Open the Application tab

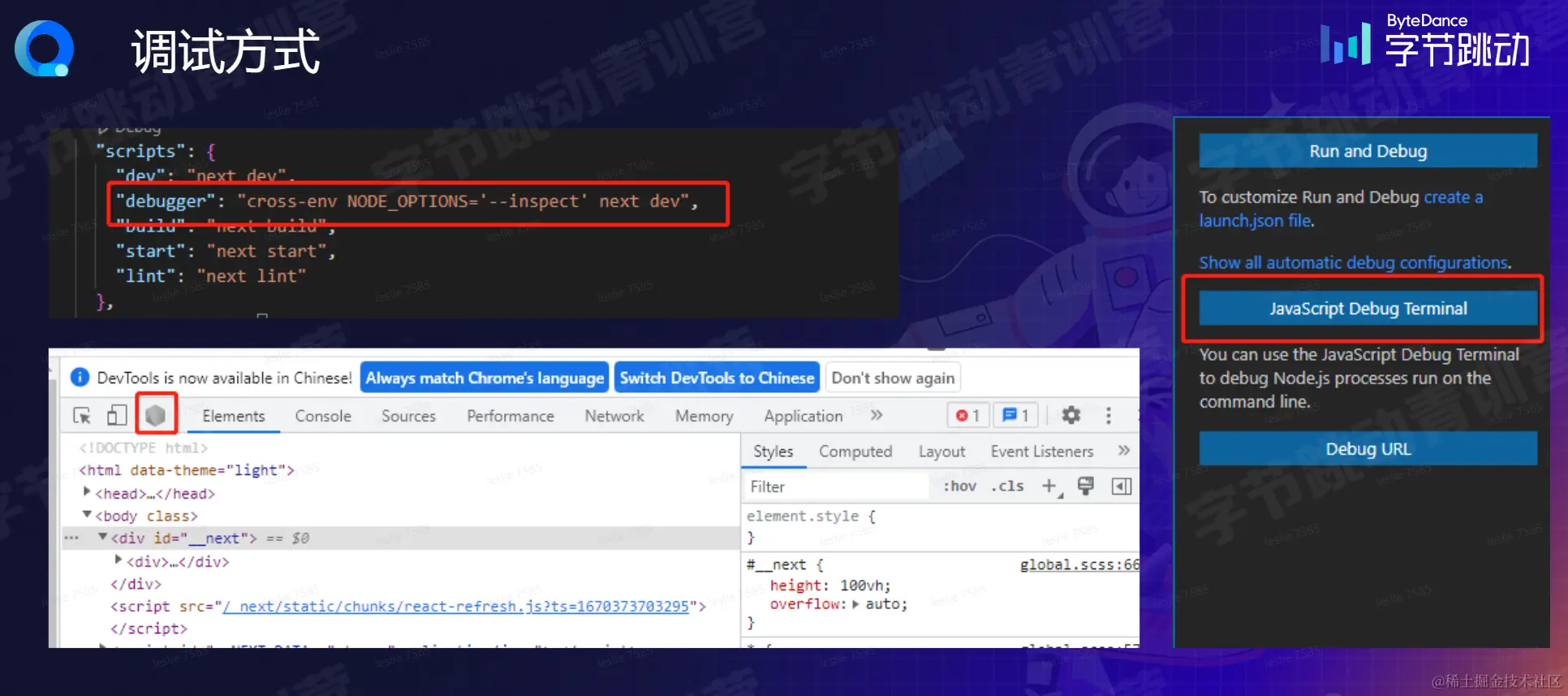click(x=803, y=416)
